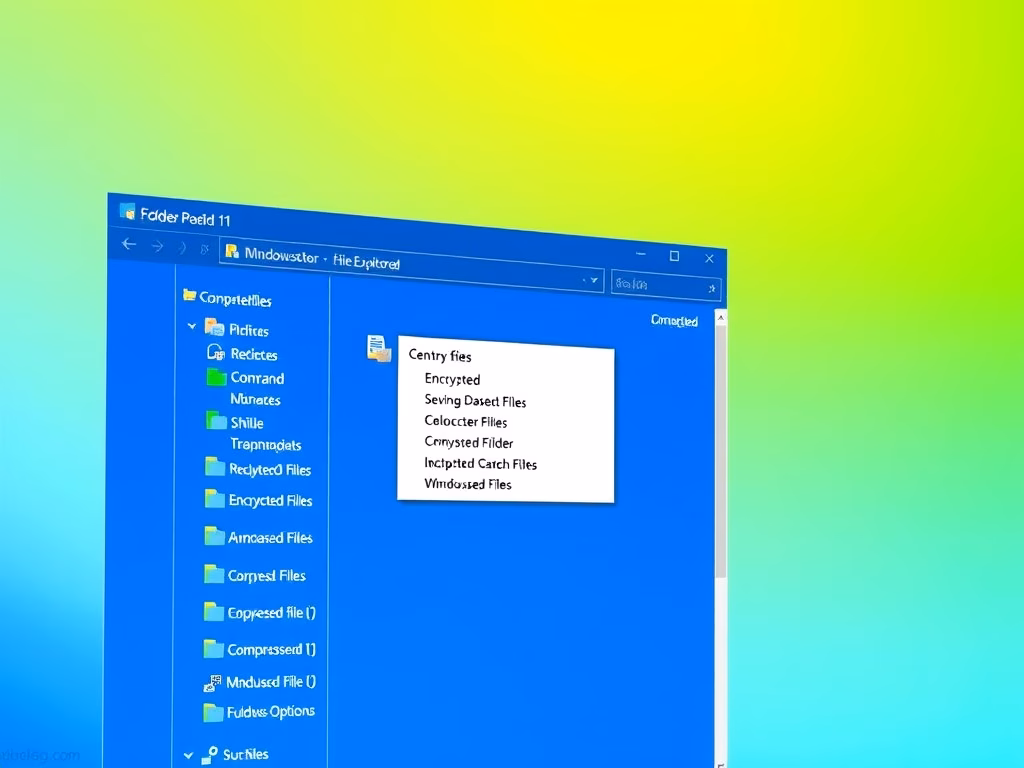The image size is (1024, 768).
Task: Click the Comorted column header
Action: tap(674, 321)
